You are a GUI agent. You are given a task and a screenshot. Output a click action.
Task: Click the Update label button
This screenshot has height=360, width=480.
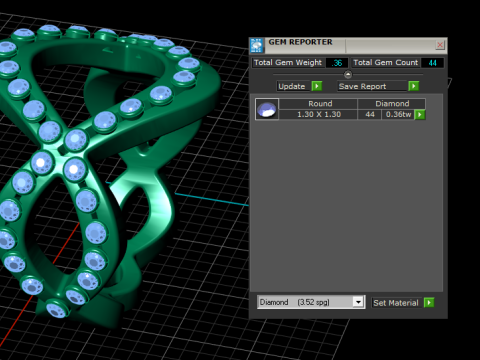[293, 86]
